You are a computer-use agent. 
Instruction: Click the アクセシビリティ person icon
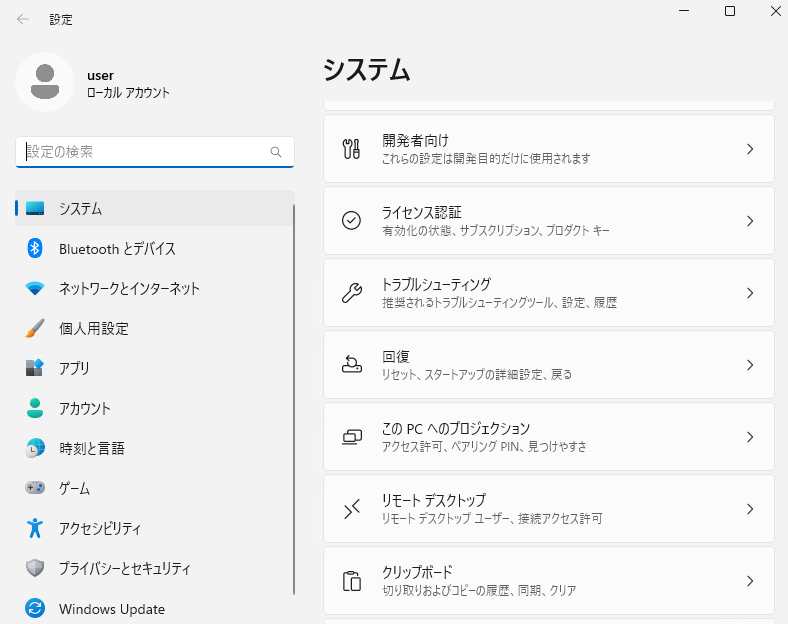tap(35, 528)
